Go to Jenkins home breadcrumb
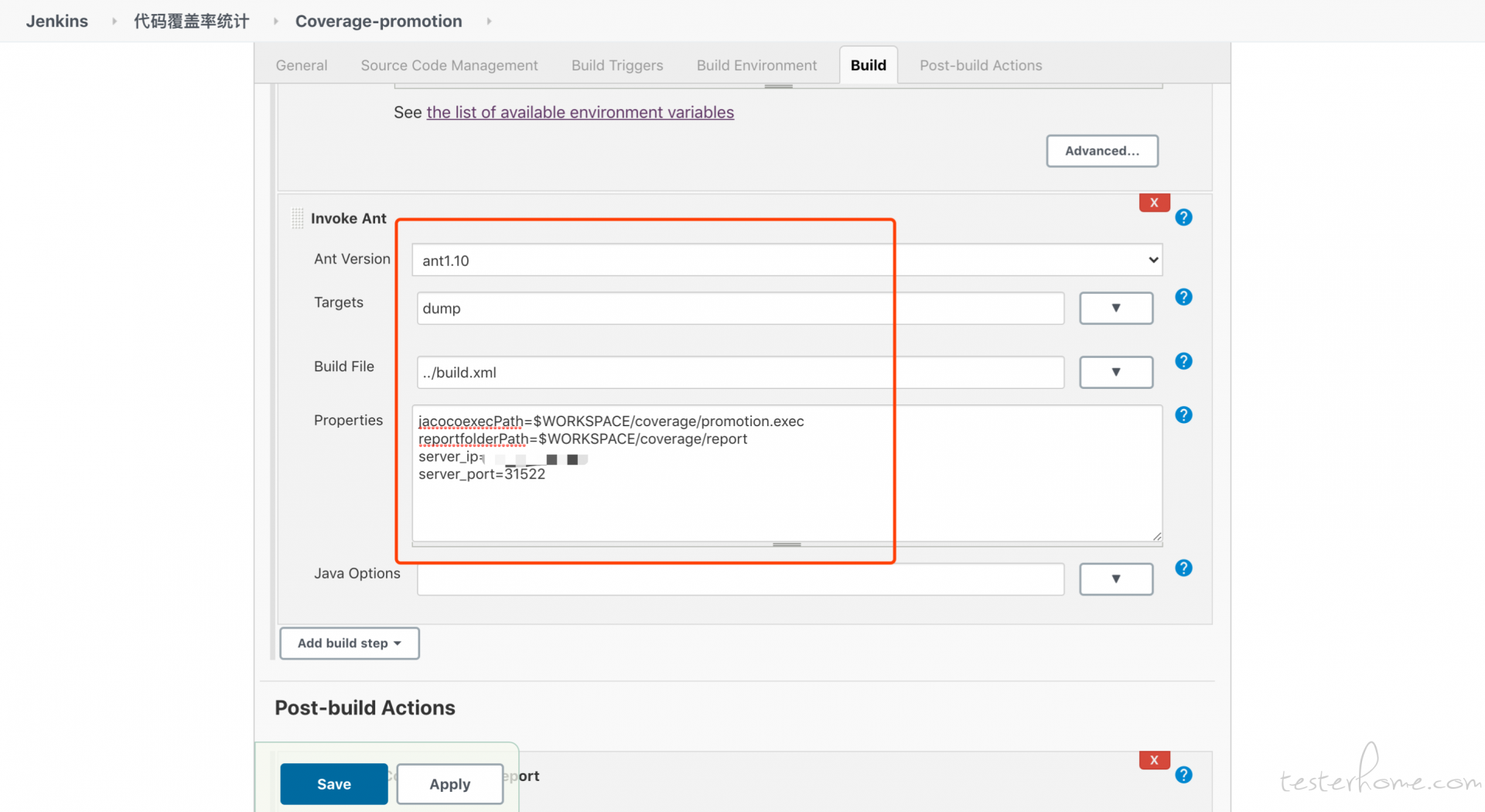This screenshot has height=812, width=1485. [x=57, y=21]
